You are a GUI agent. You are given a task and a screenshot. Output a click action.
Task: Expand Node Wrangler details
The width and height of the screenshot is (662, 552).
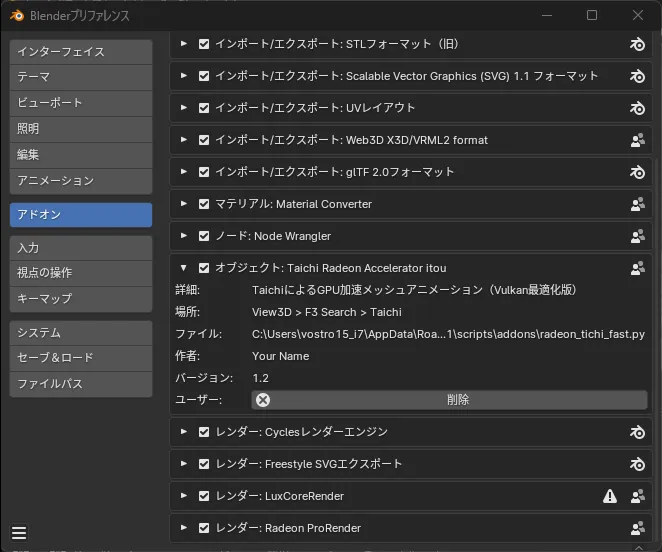click(184, 236)
